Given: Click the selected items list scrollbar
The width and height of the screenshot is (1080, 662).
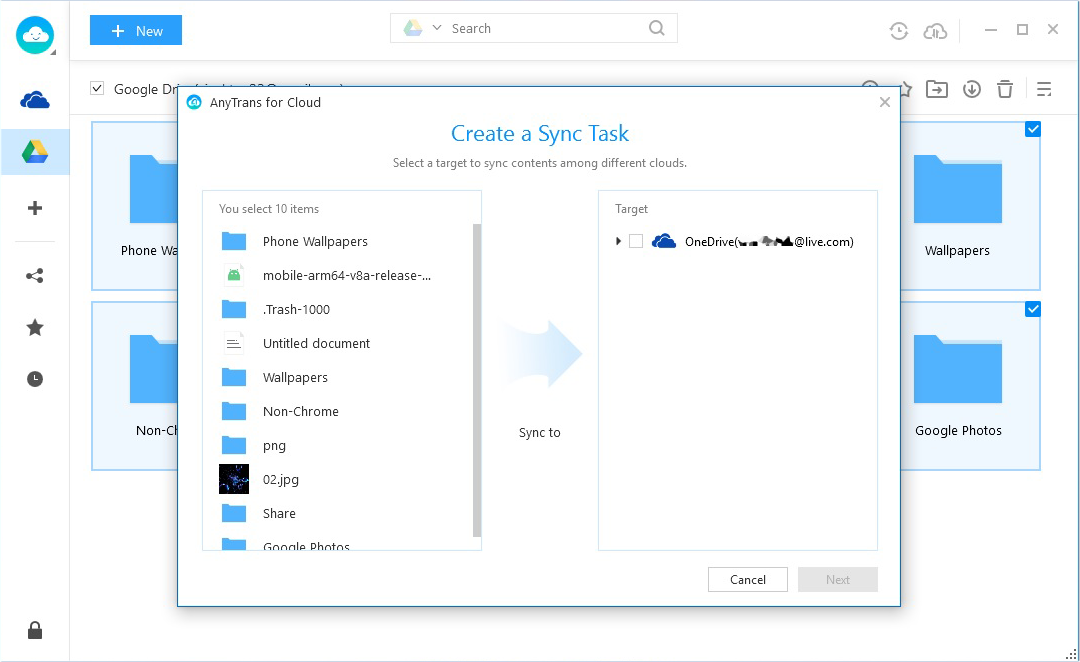Looking at the screenshot, I should [x=477, y=380].
